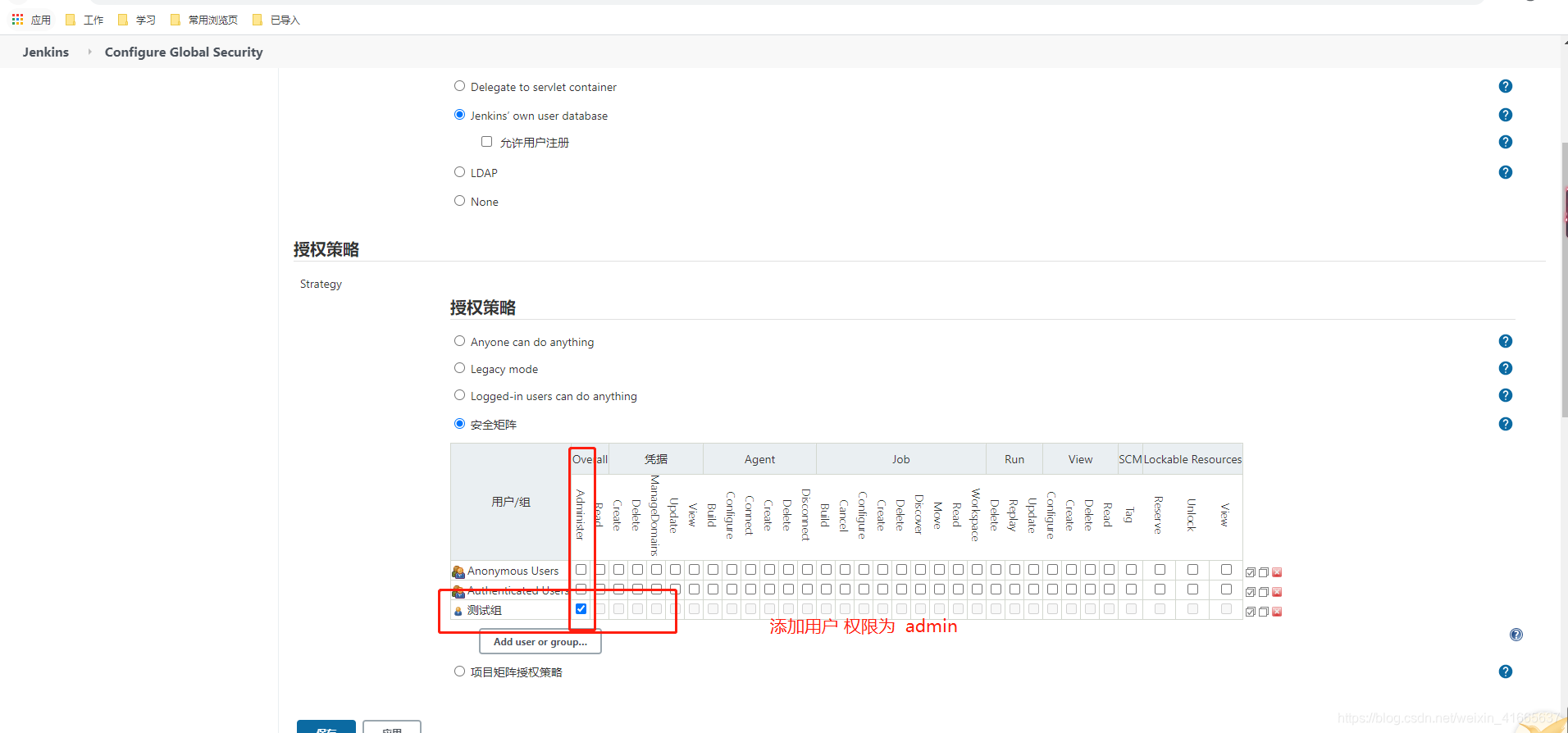The width and height of the screenshot is (1568, 733).
Task: Uncheck Administer for 测试组
Action: coord(581,609)
